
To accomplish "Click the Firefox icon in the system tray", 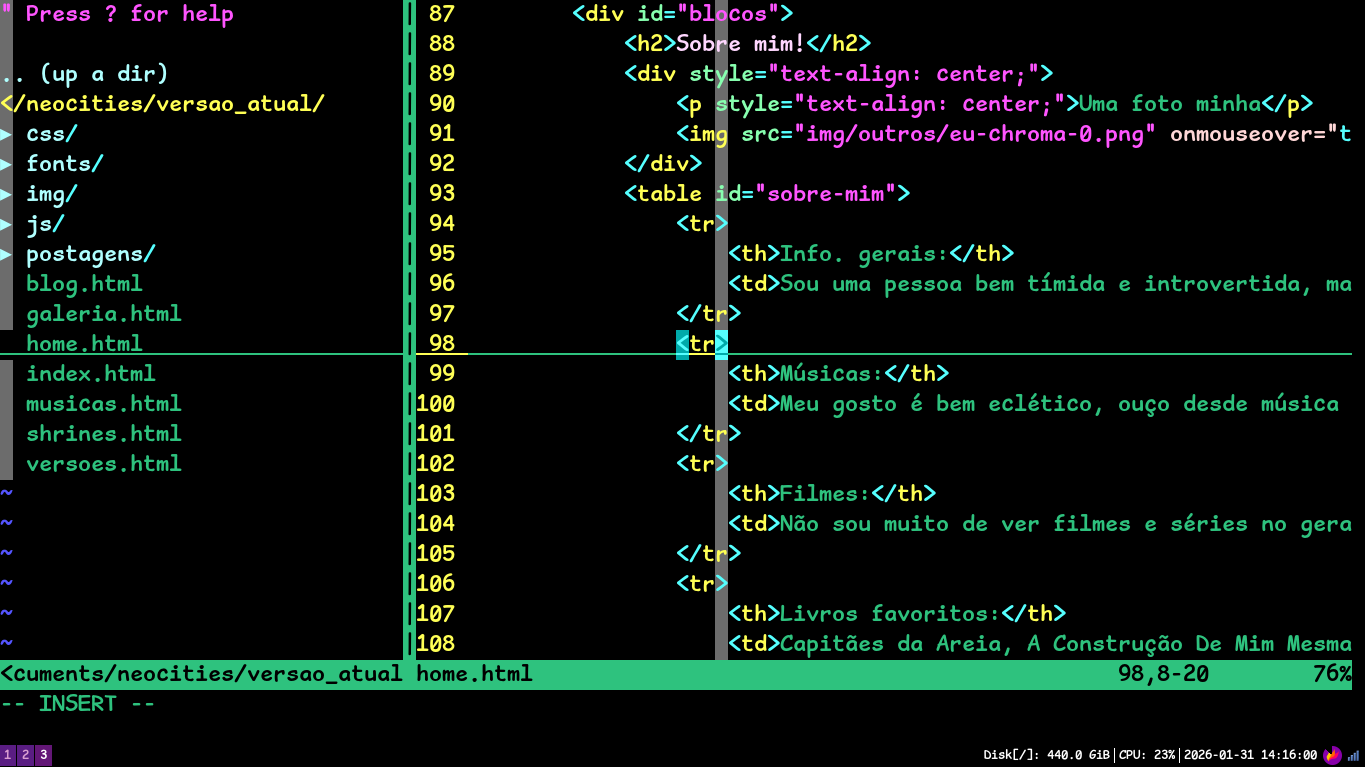I will (1330, 754).
